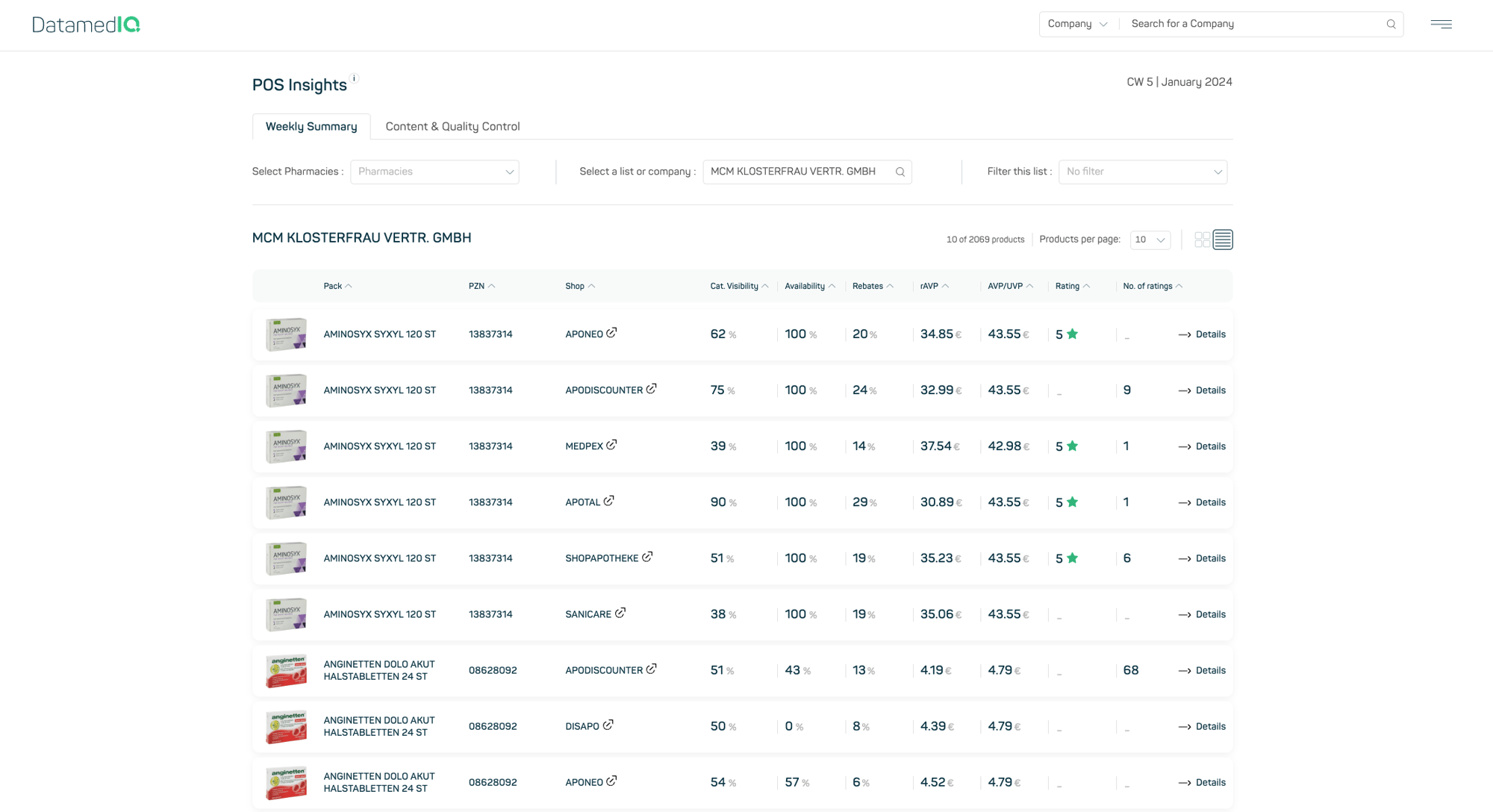Viewport: 1493px width, 812px height.
Task: Click the 68 ratings count
Action: [1131, 670]
